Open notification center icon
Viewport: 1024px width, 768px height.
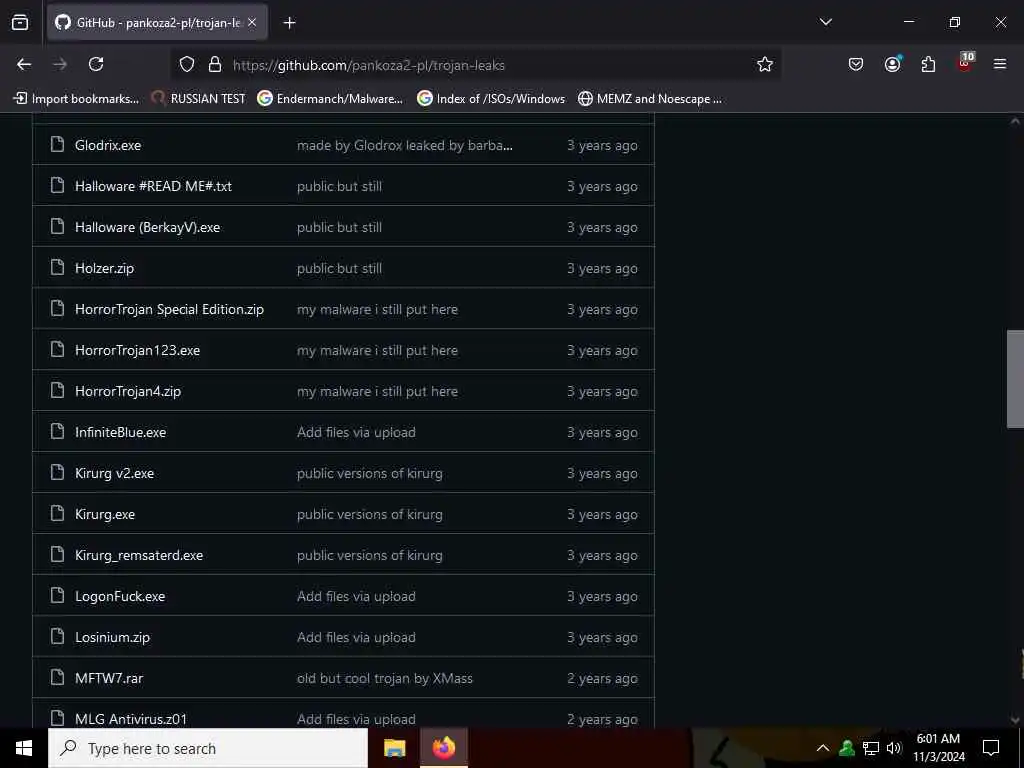(x=991, y=748)
